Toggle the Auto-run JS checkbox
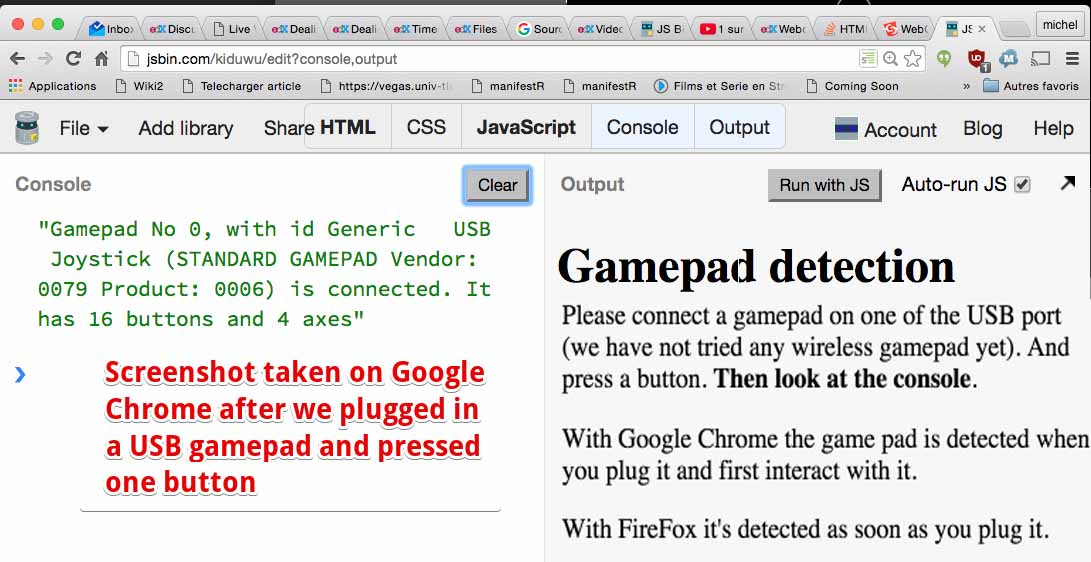The image size is (1091, 562). (x=1022, y=184)
